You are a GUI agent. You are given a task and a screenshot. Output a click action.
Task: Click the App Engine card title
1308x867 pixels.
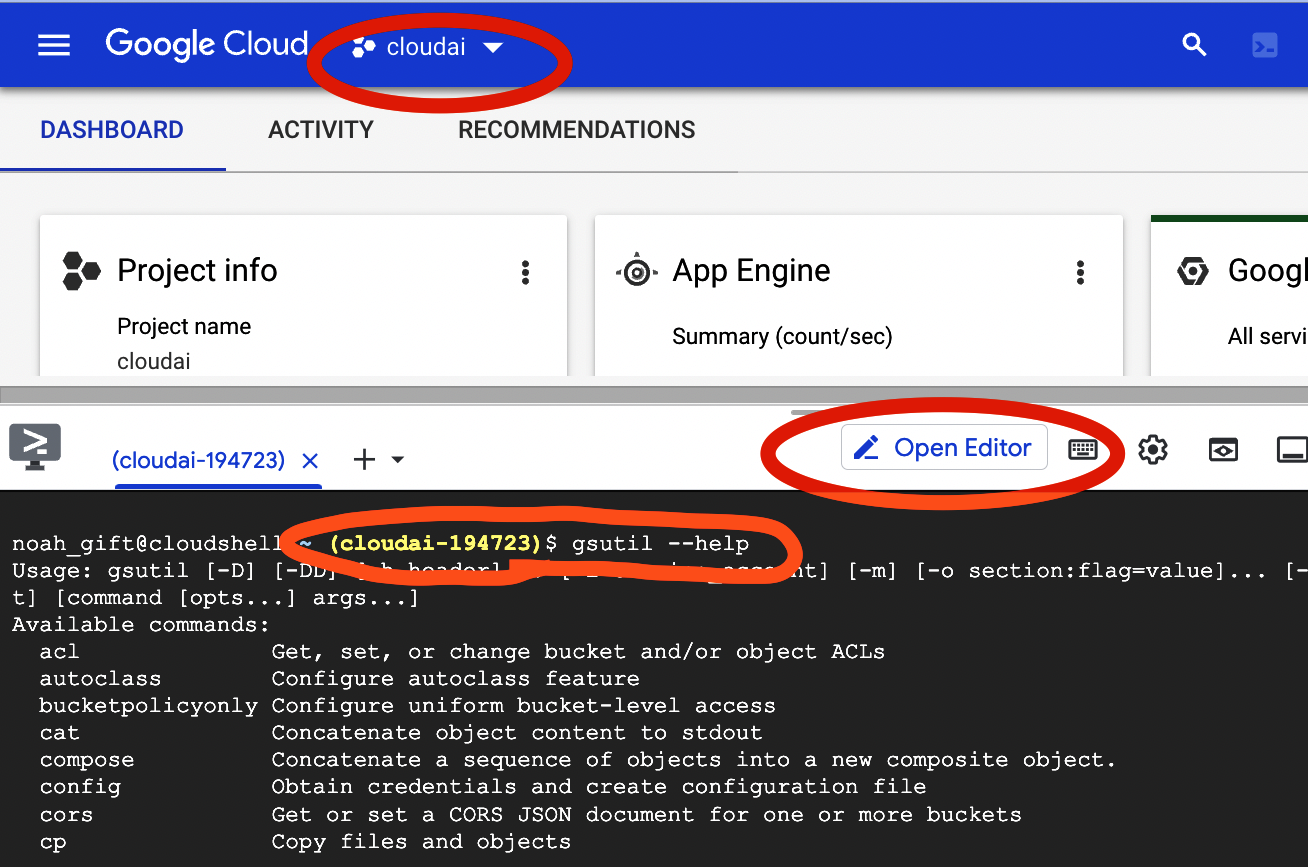point(752,271)
